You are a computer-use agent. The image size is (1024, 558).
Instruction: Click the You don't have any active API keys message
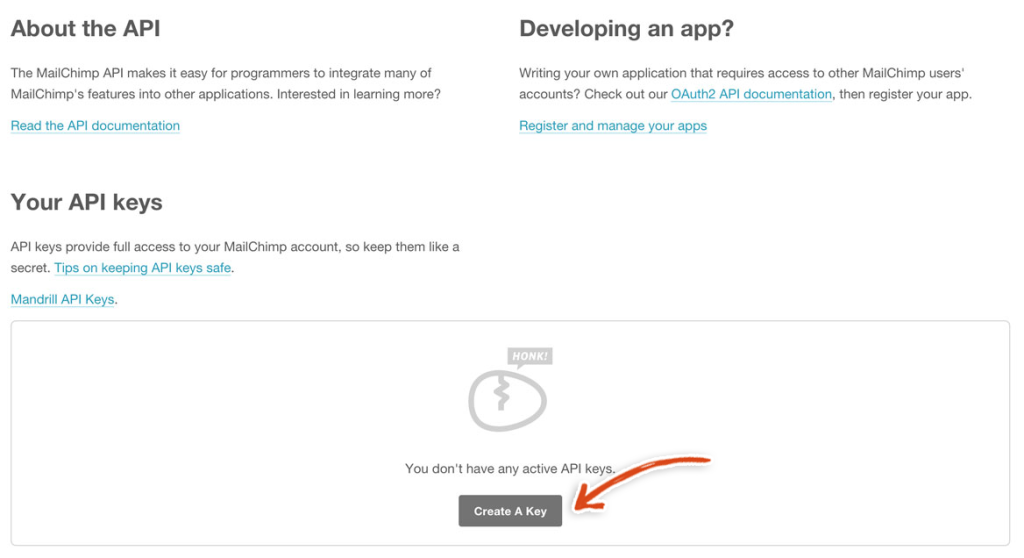[x=510, y=468]
